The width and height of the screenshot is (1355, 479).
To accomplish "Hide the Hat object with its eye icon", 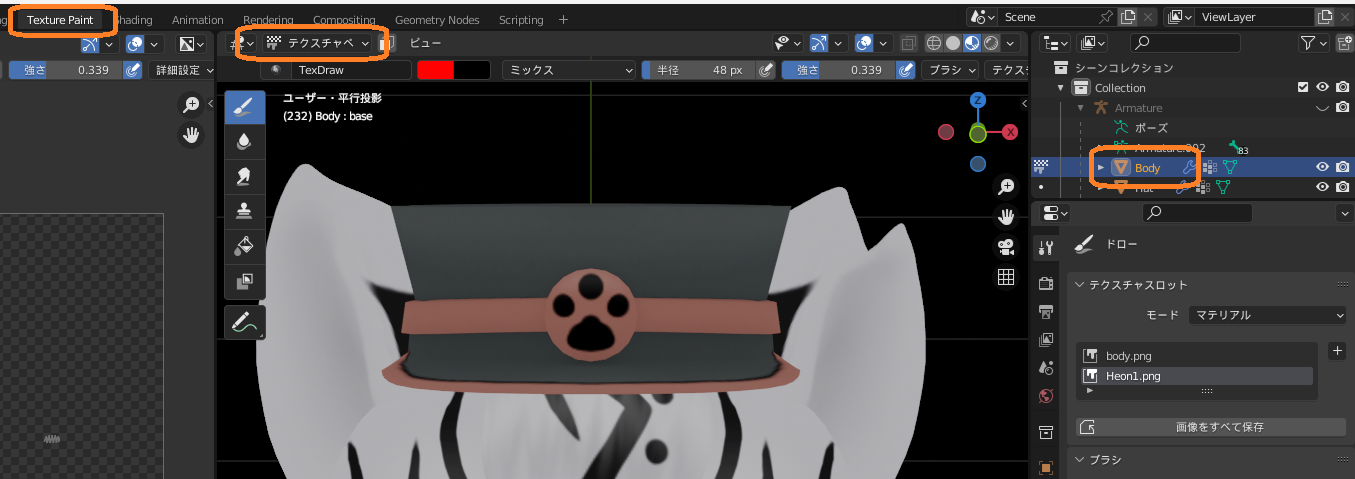I will (x=1322, y=187).
